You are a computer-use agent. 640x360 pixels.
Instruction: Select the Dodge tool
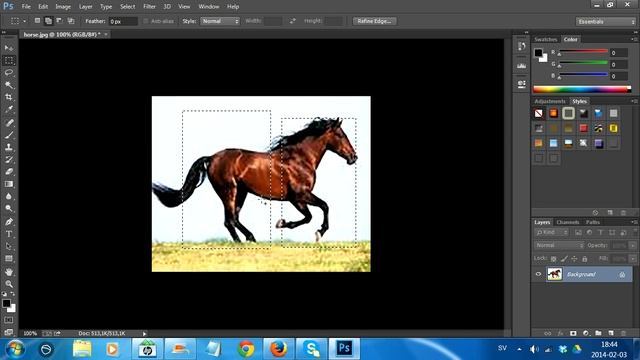pos(9,209)
